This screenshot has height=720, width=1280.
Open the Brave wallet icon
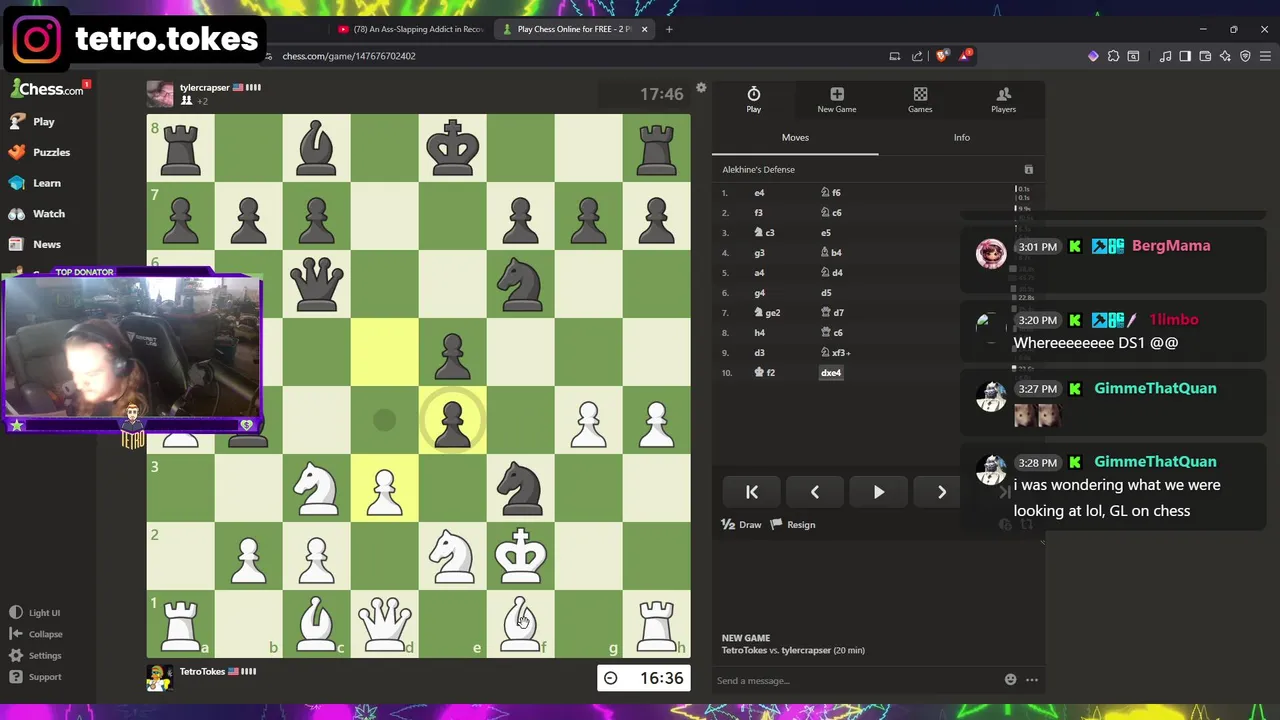pos(1205,56)
